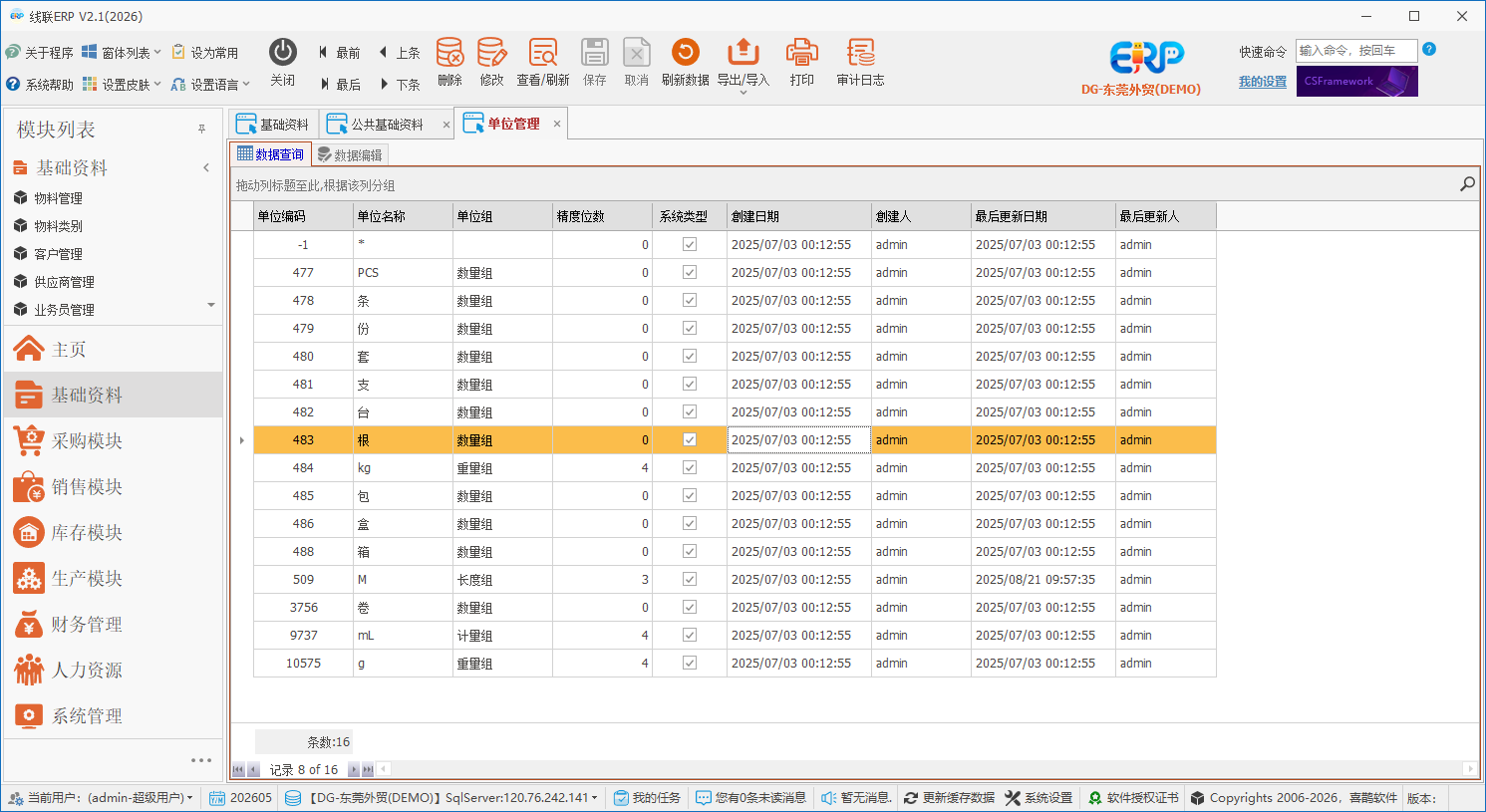This screenshot has height=812, width=1486.
Task: Click the 快速命令 input field
Action: click(x=1355, y=51)
